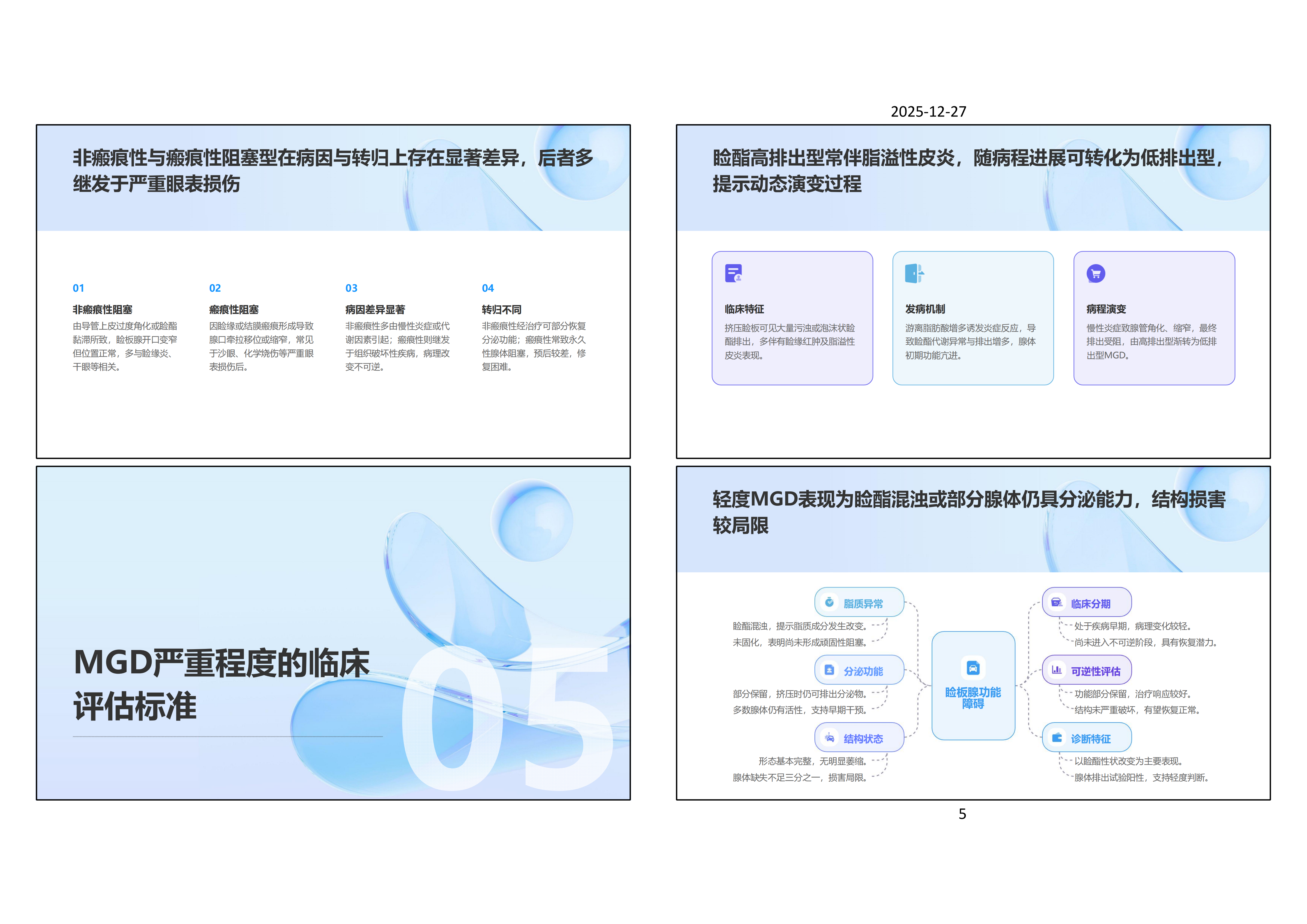
Task: Click the shopping cart icon above 病程演变
Action: (1095, 274)
